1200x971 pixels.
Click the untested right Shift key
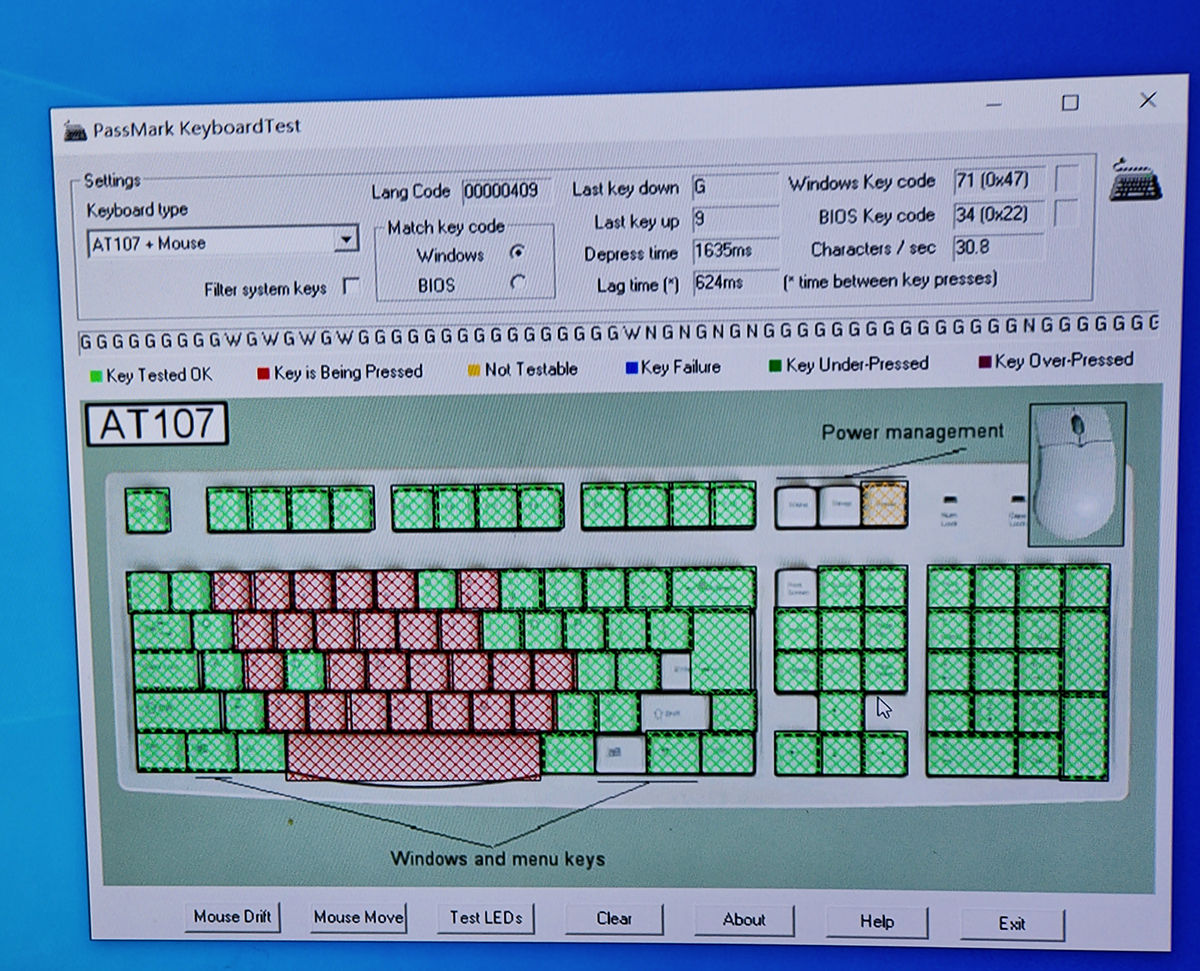click(674, 713)
